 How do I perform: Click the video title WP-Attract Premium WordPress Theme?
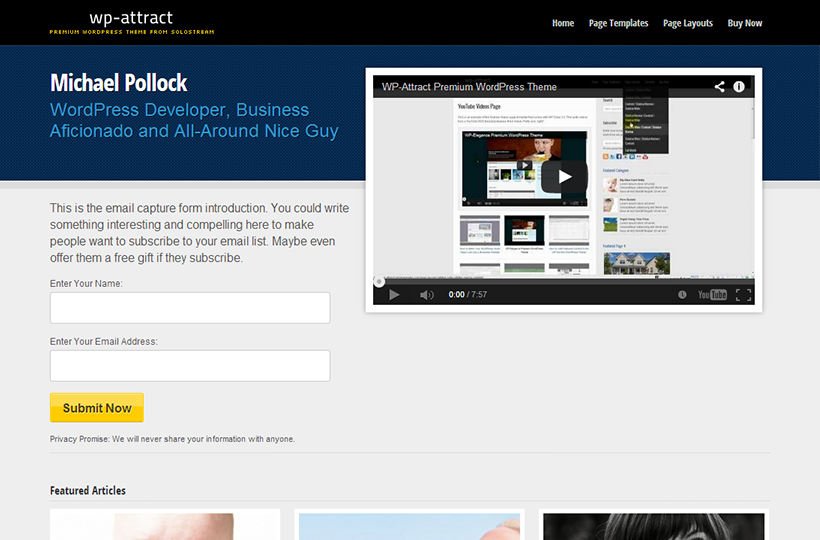[469, 87]
